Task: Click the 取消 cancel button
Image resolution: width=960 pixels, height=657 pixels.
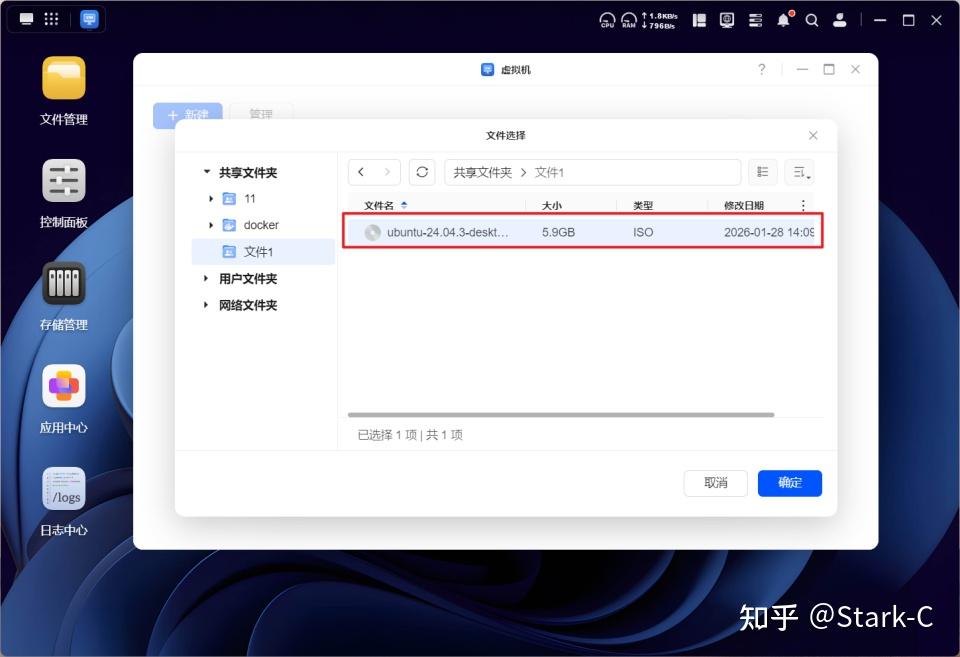Action: pyautogui.click(x=716, y=482)
